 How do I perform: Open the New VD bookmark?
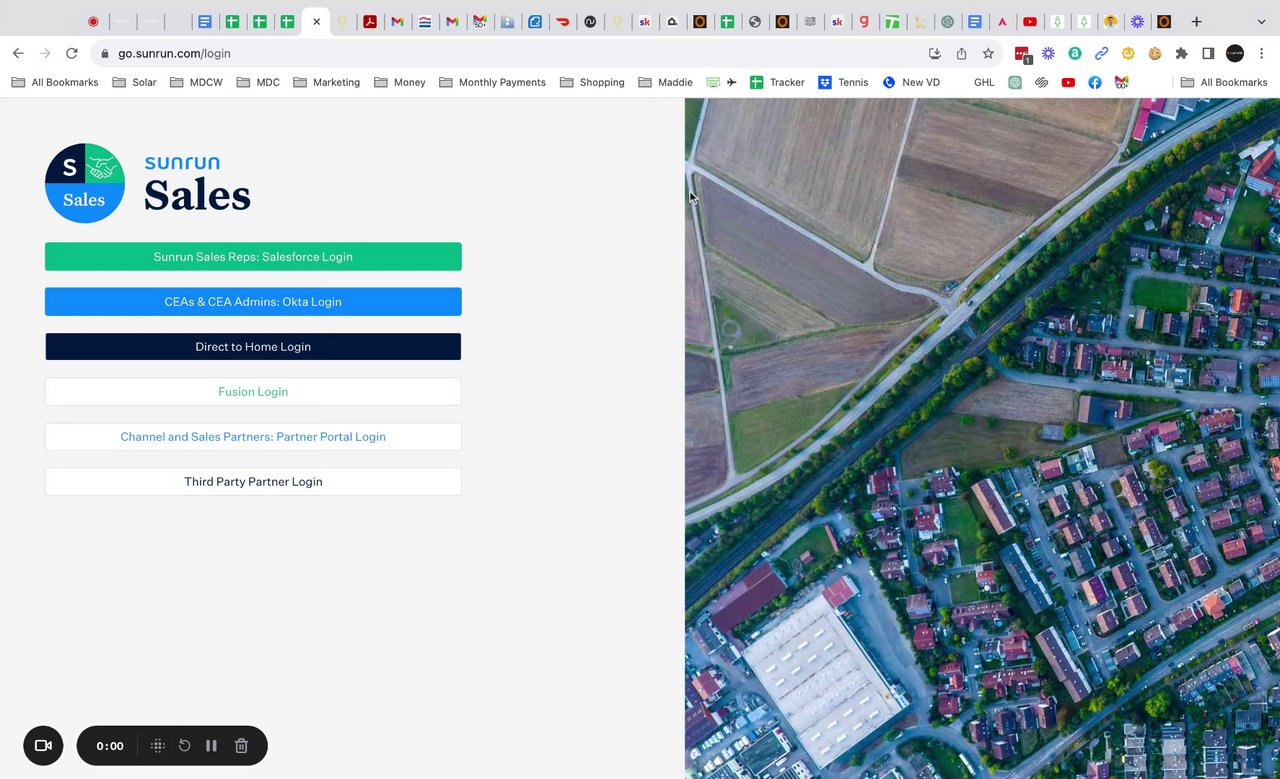click(x=911, y=82)
